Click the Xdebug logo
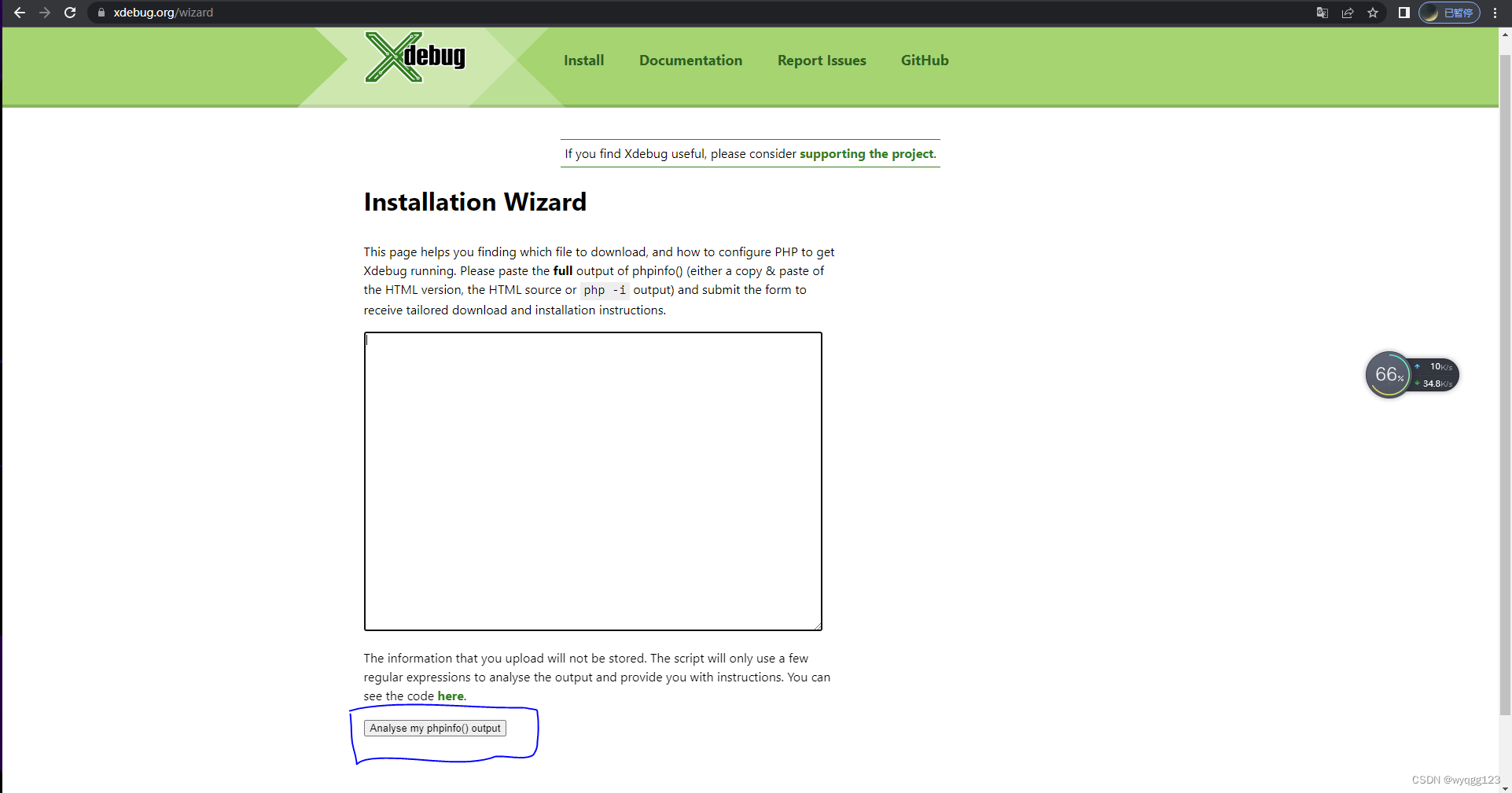The height and width of the screenshot is (793, 1512). [x=415, y=57]
